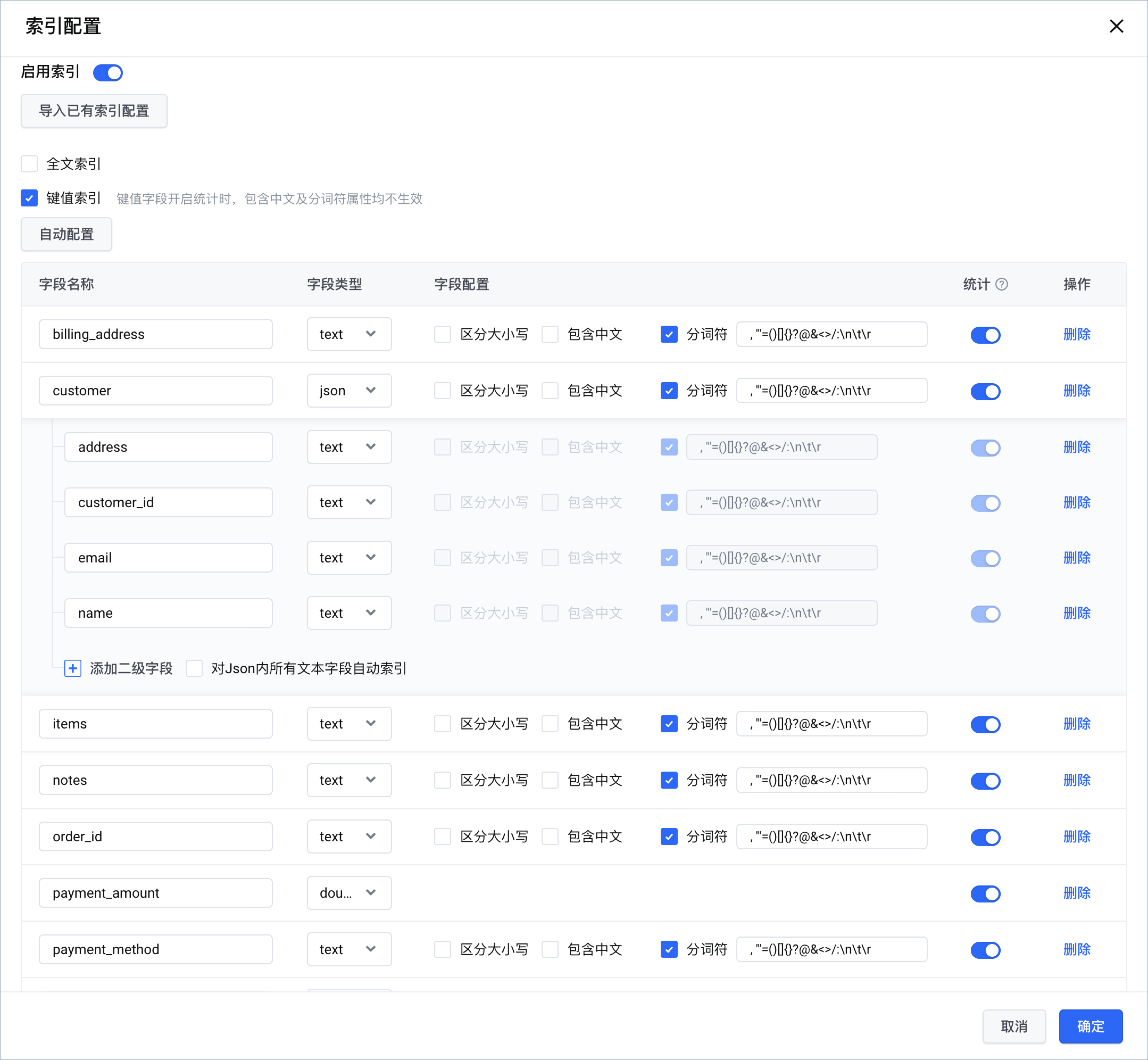The width and height of the screenshot is (1148, 1060).
Task: Open type dropdown for items field
Action: [349, 724]
